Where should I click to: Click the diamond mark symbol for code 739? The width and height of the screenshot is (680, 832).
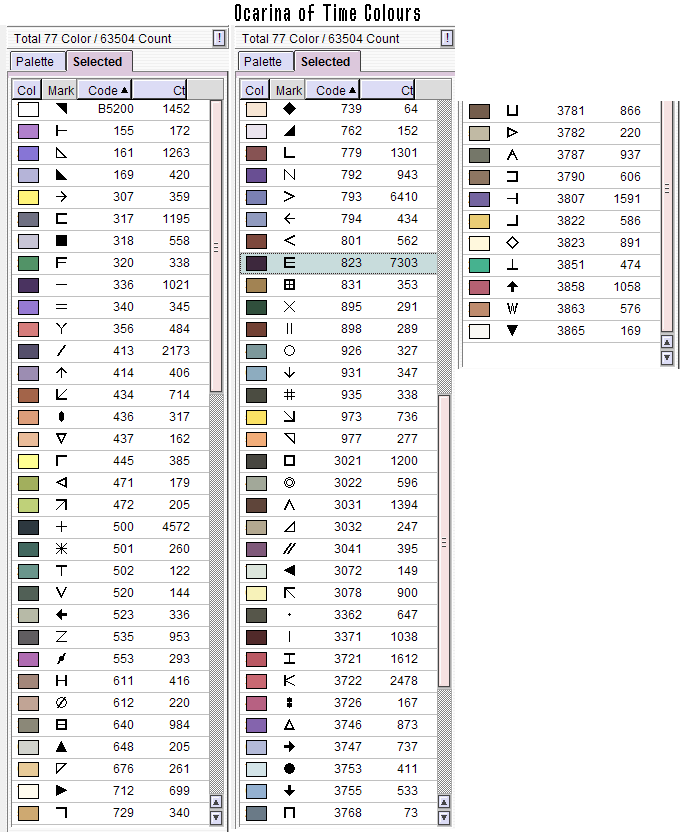click(x=290, y=109)
